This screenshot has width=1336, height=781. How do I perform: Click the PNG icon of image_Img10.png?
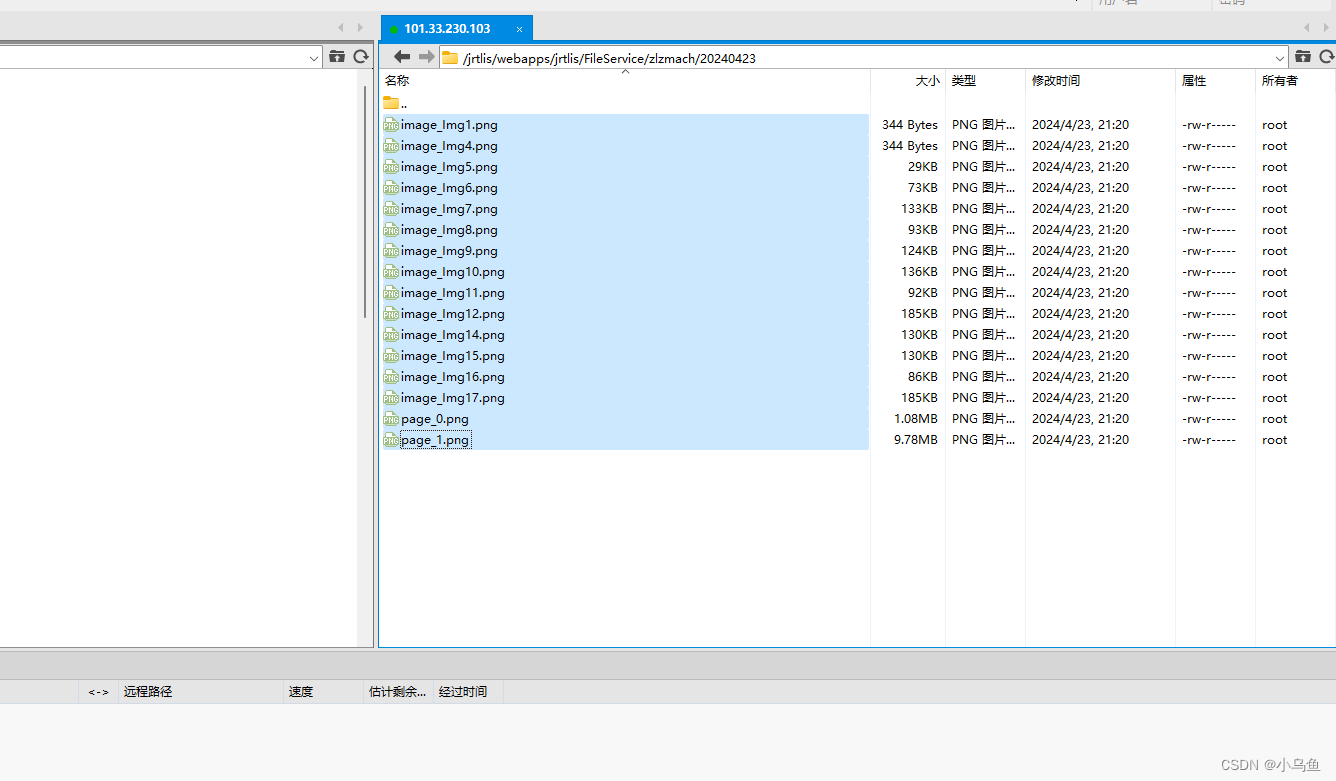pyautogui.click(x=391, y=272)
